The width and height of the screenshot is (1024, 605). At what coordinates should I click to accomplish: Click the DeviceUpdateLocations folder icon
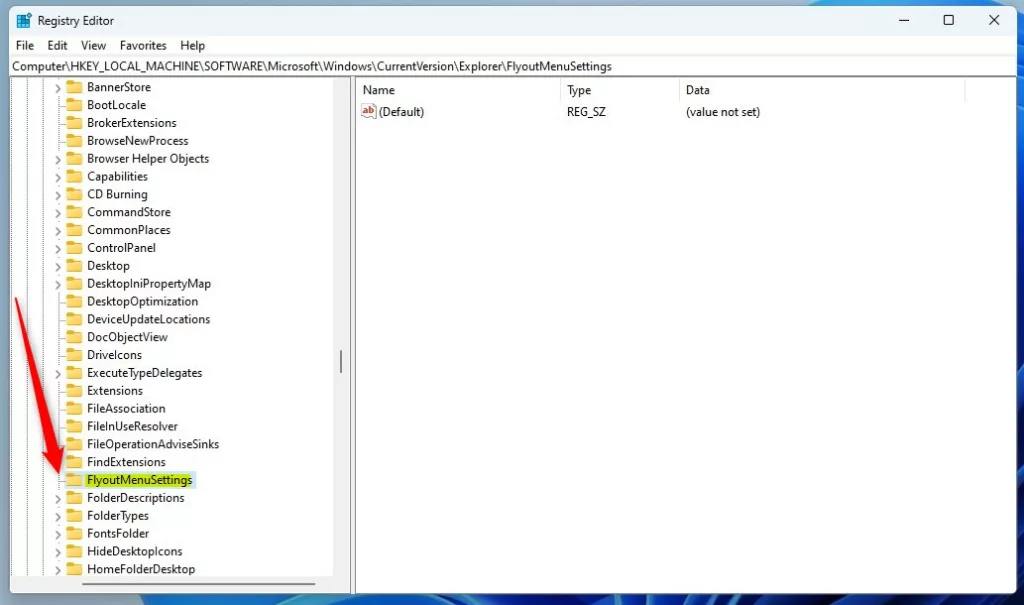[x=74, y=319]
